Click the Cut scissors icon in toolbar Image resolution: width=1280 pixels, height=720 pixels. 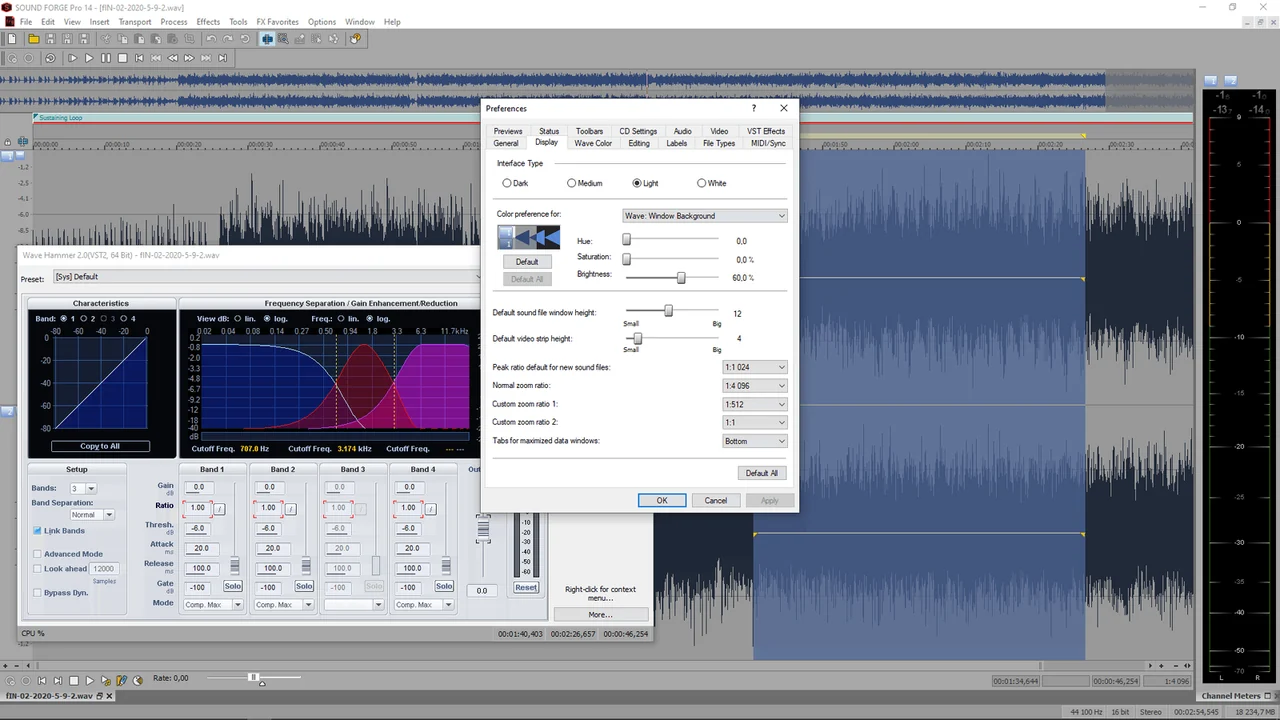pos(106,39)
